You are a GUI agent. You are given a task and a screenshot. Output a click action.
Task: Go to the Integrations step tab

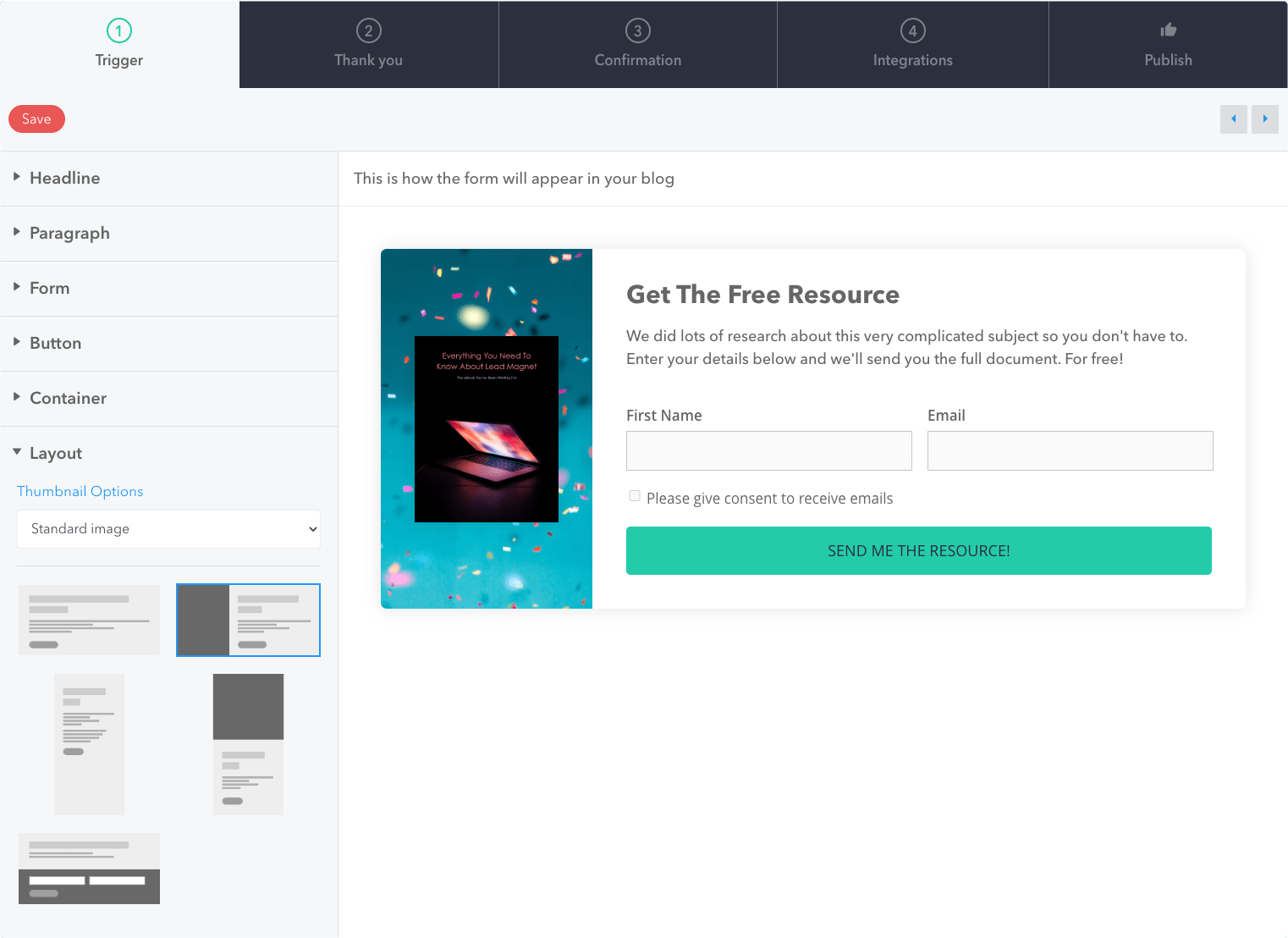pos(912,44)
